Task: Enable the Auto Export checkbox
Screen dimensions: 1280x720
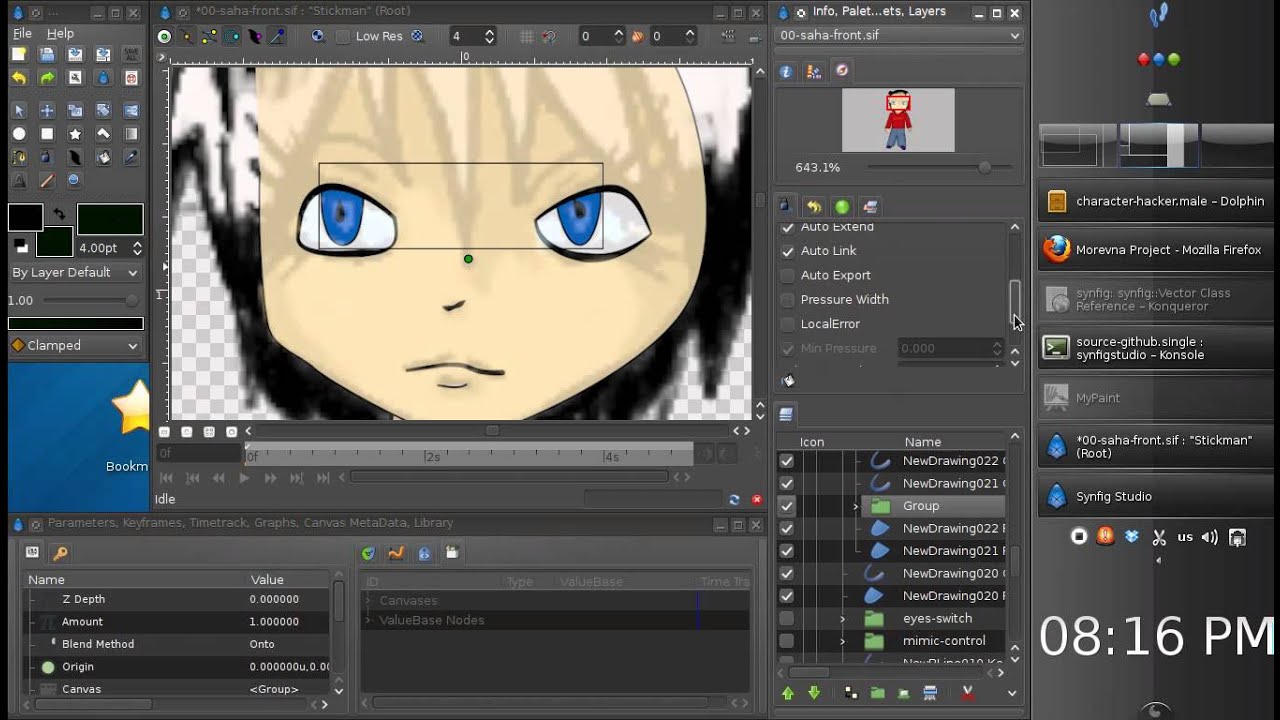Action: [788, 275]
